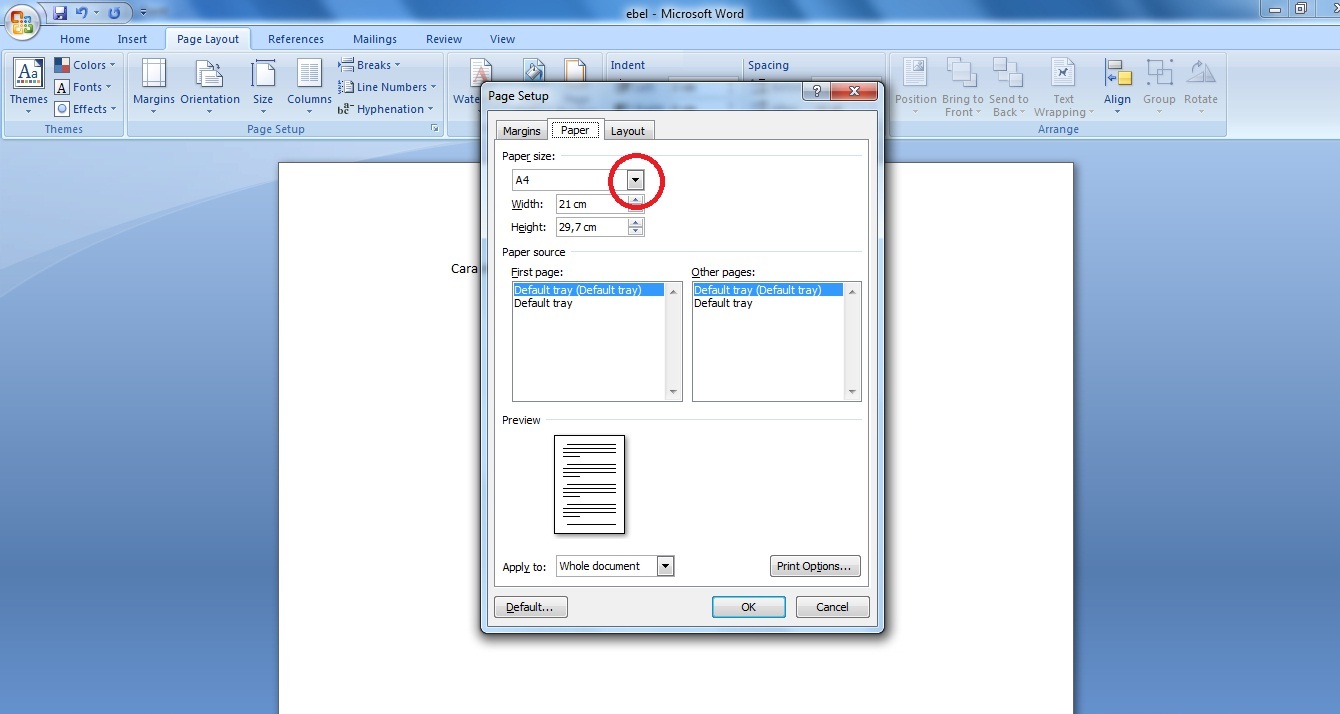Open theme Fonts options
Screen dimensions: 1340x714
(85, 87)
